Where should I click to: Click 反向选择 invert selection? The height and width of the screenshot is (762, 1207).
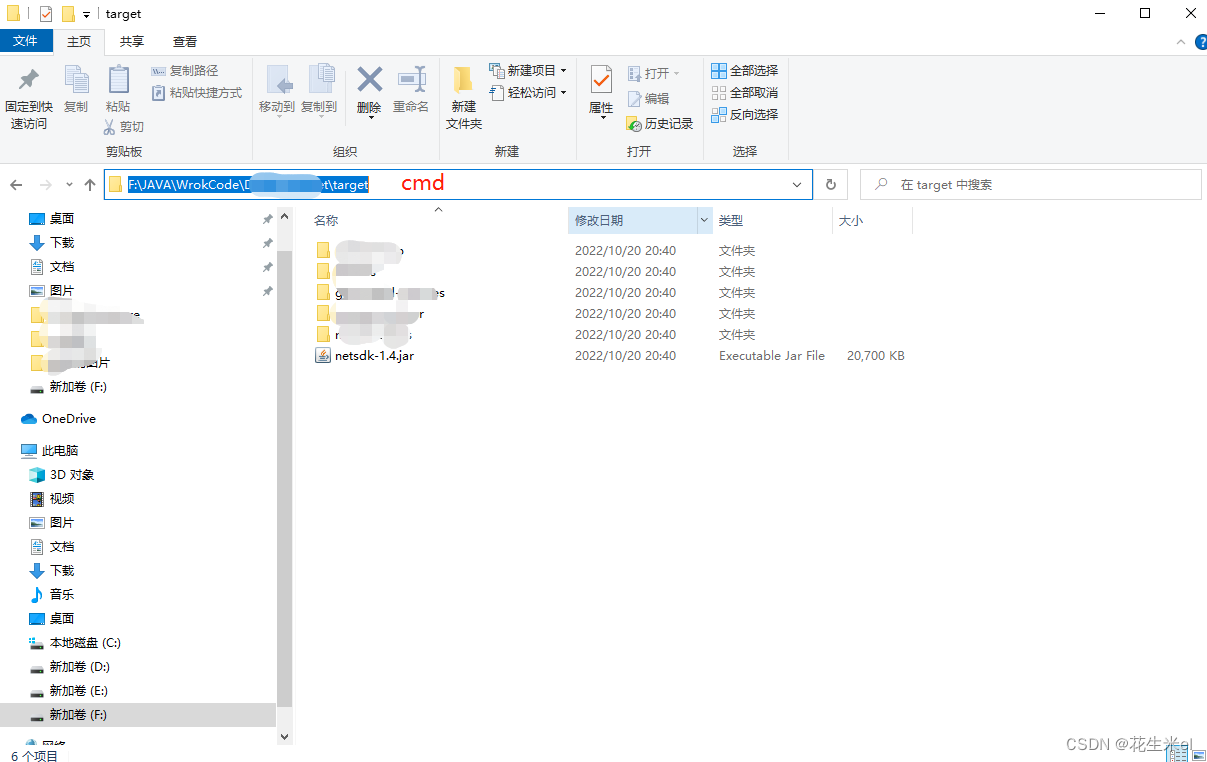point(745,115)
